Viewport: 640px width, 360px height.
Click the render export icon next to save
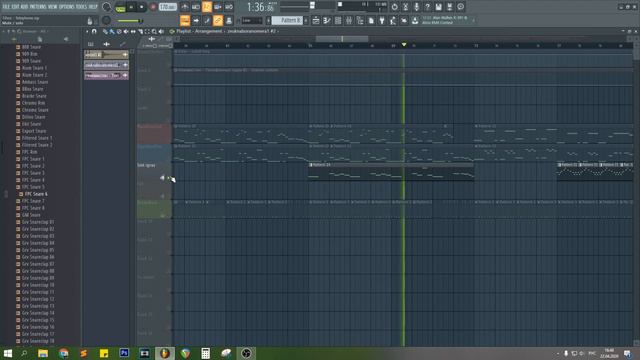(x=449, y=7)
